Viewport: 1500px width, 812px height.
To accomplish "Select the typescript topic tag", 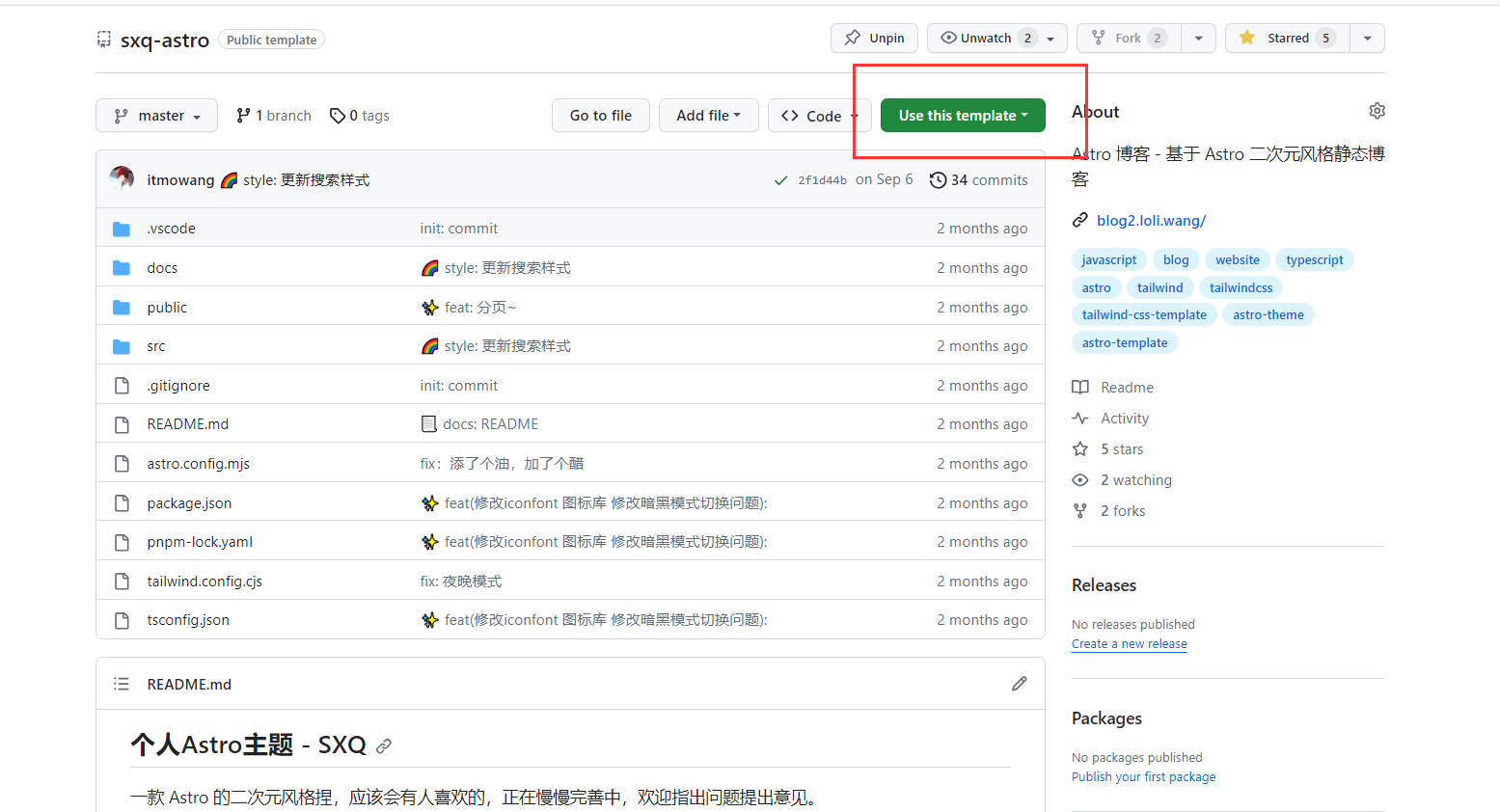I will [1315, 259].
